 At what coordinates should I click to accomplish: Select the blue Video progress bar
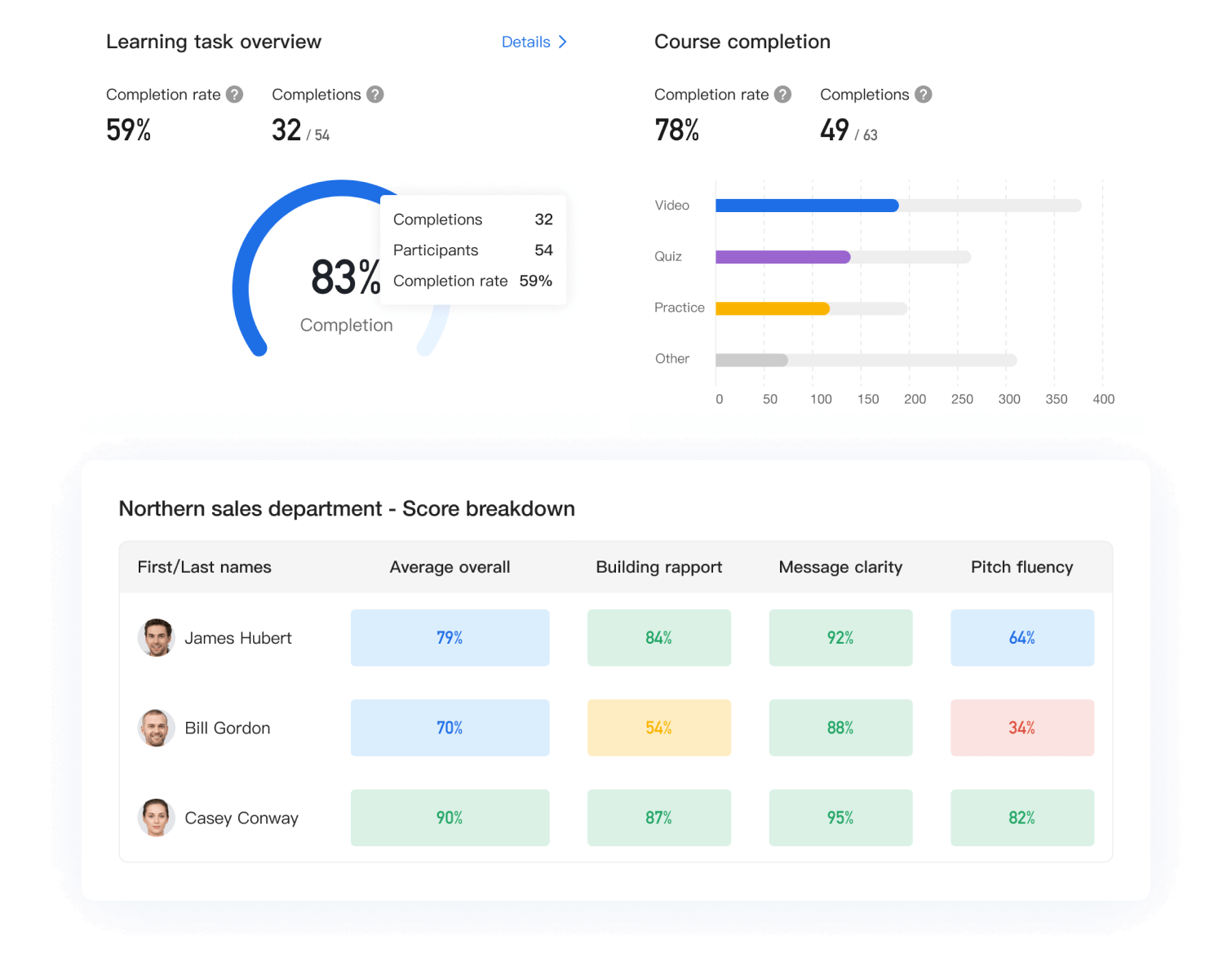pos(806,206)
